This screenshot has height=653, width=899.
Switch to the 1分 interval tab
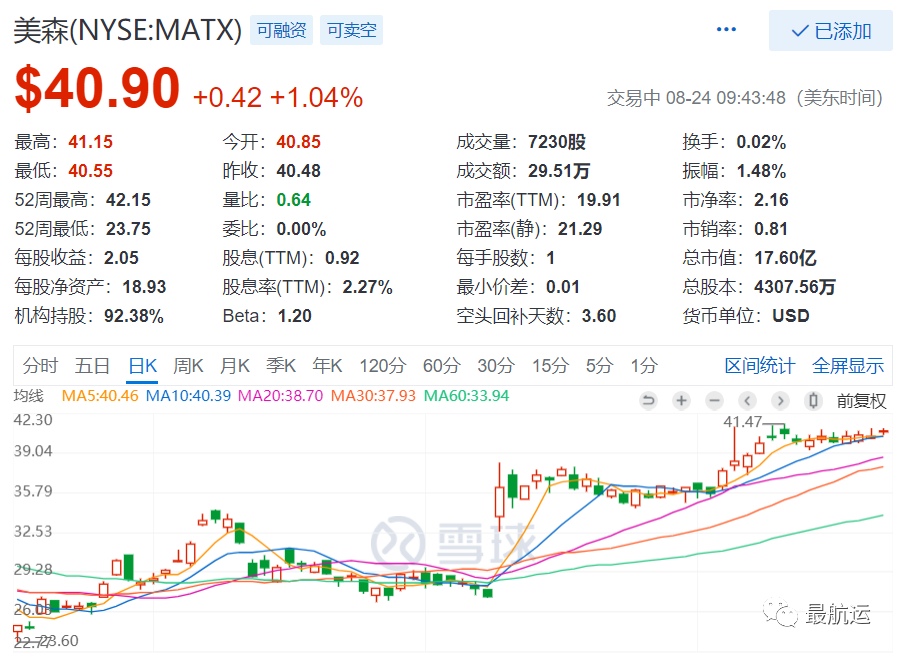click(x=644, y=365)
